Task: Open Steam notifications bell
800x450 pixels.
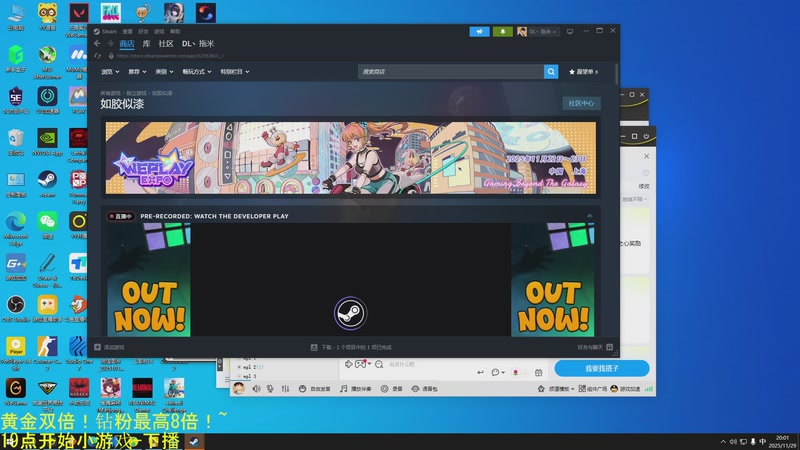Action: point(503,32)
